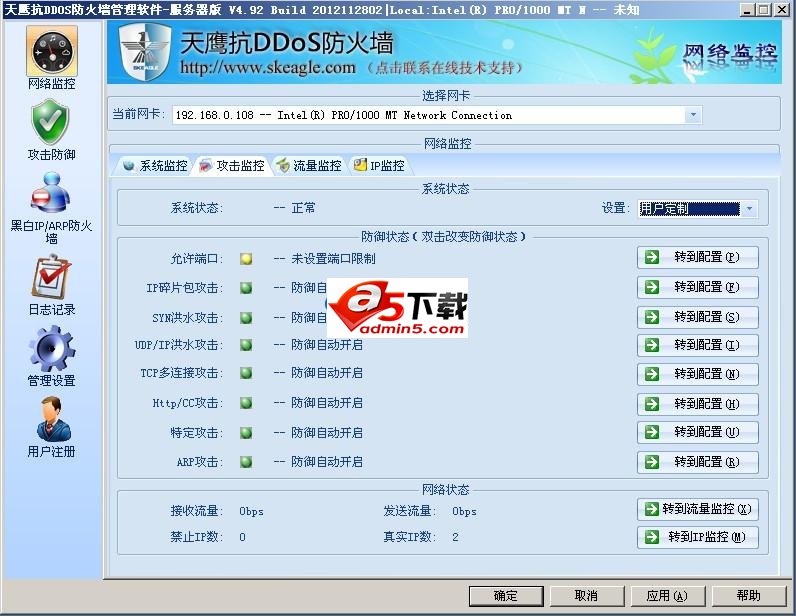796x616 pixels.
Task: Close the firewall window
Action: 782,10
